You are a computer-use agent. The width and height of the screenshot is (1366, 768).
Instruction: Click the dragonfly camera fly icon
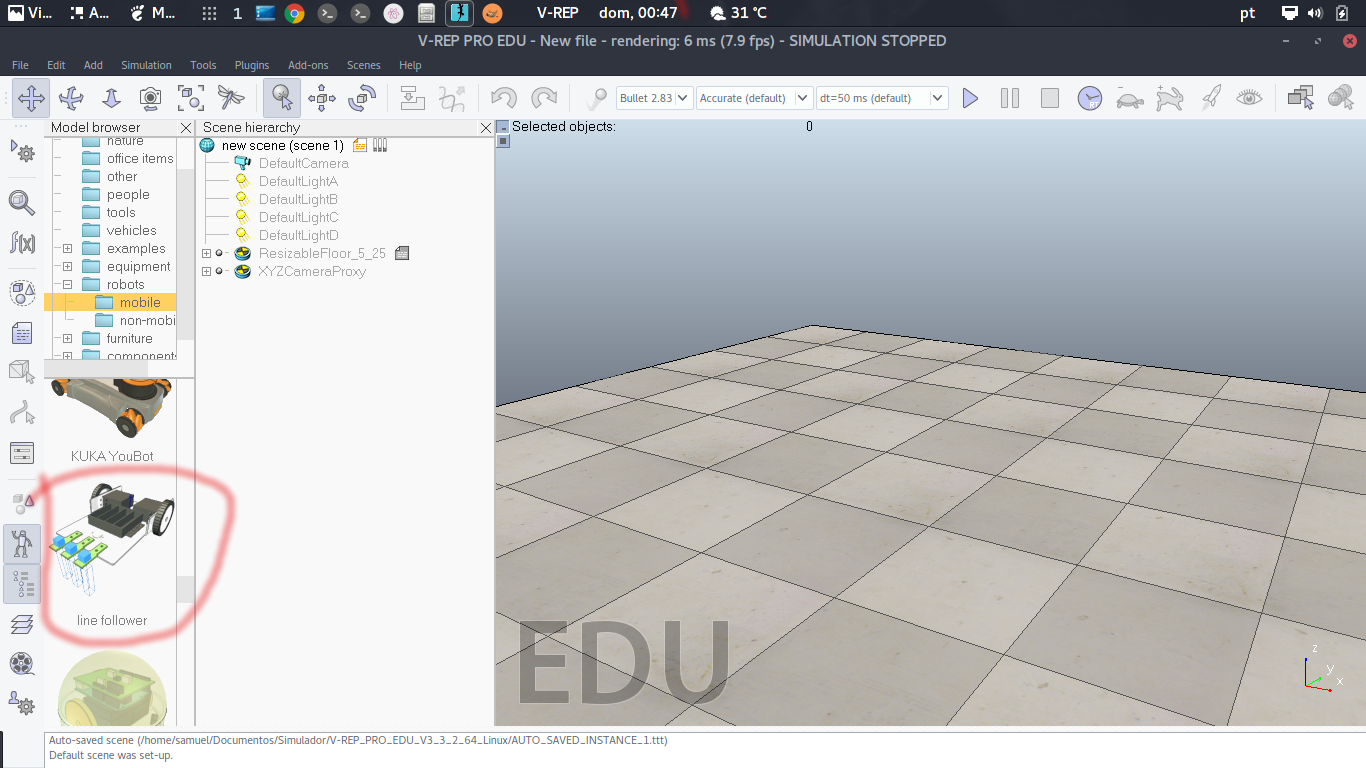click(231, 98)
